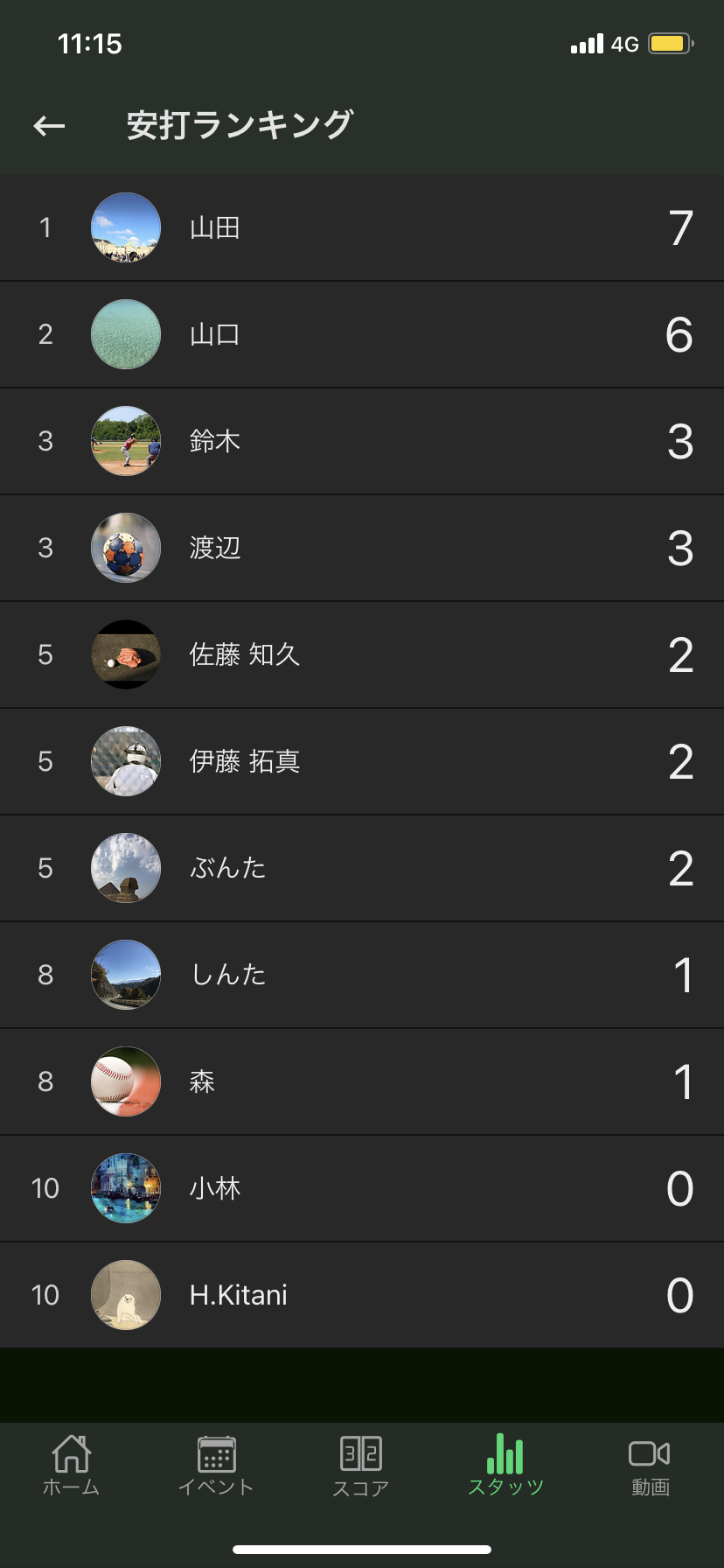
Task: Open the ホーム tab
Action: point(72,1466)
